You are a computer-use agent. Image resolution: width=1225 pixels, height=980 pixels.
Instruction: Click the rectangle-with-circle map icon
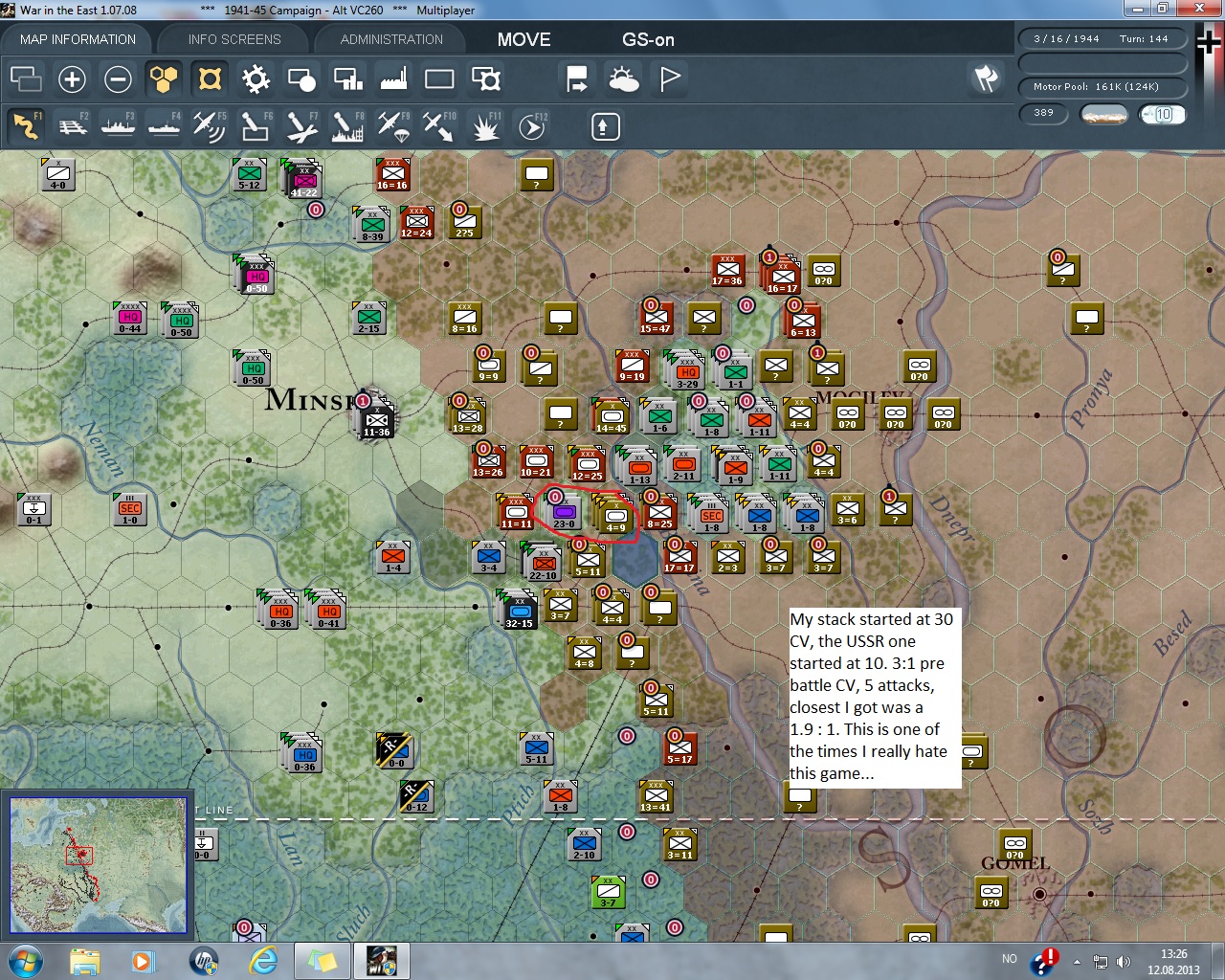[301, 78]
